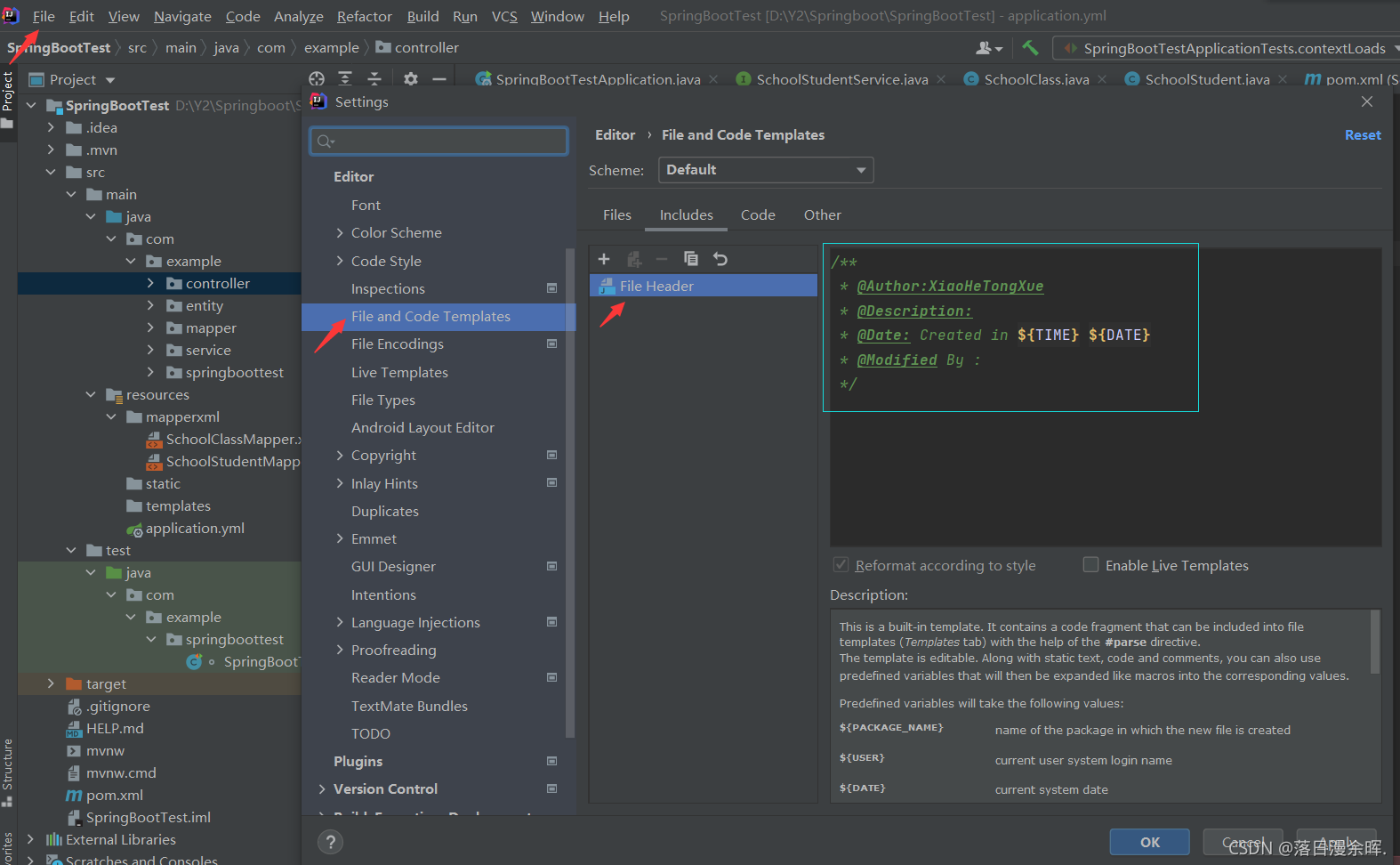
Task: Select the Font settings page
Action: [x=366, y=205]
